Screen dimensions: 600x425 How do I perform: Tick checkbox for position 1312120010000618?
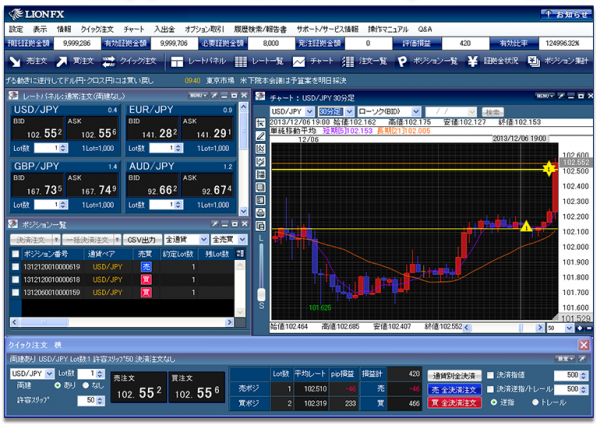(15, 280)
